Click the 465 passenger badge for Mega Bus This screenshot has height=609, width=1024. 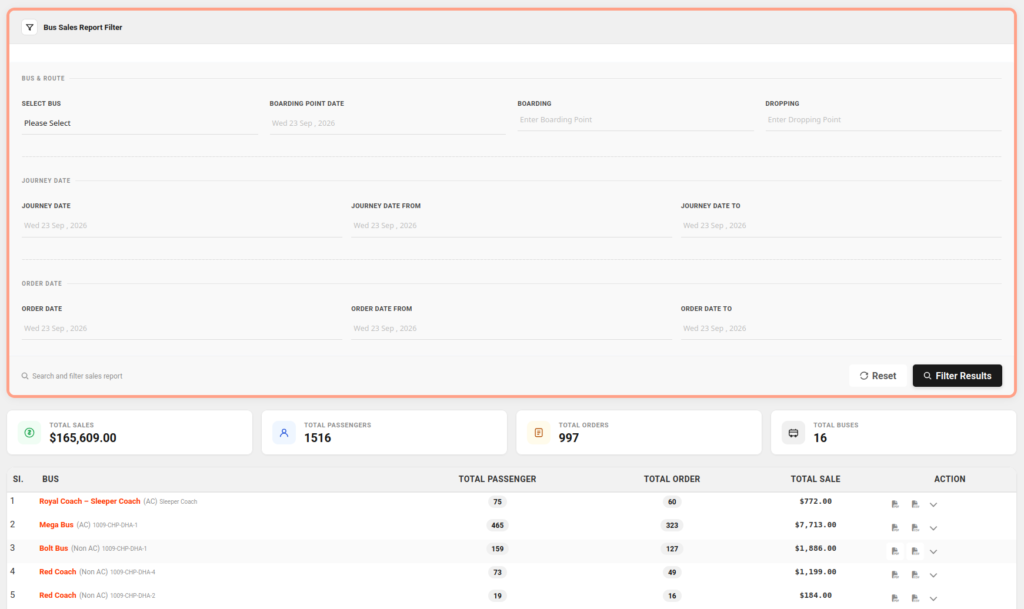click(x=497, y=525)
